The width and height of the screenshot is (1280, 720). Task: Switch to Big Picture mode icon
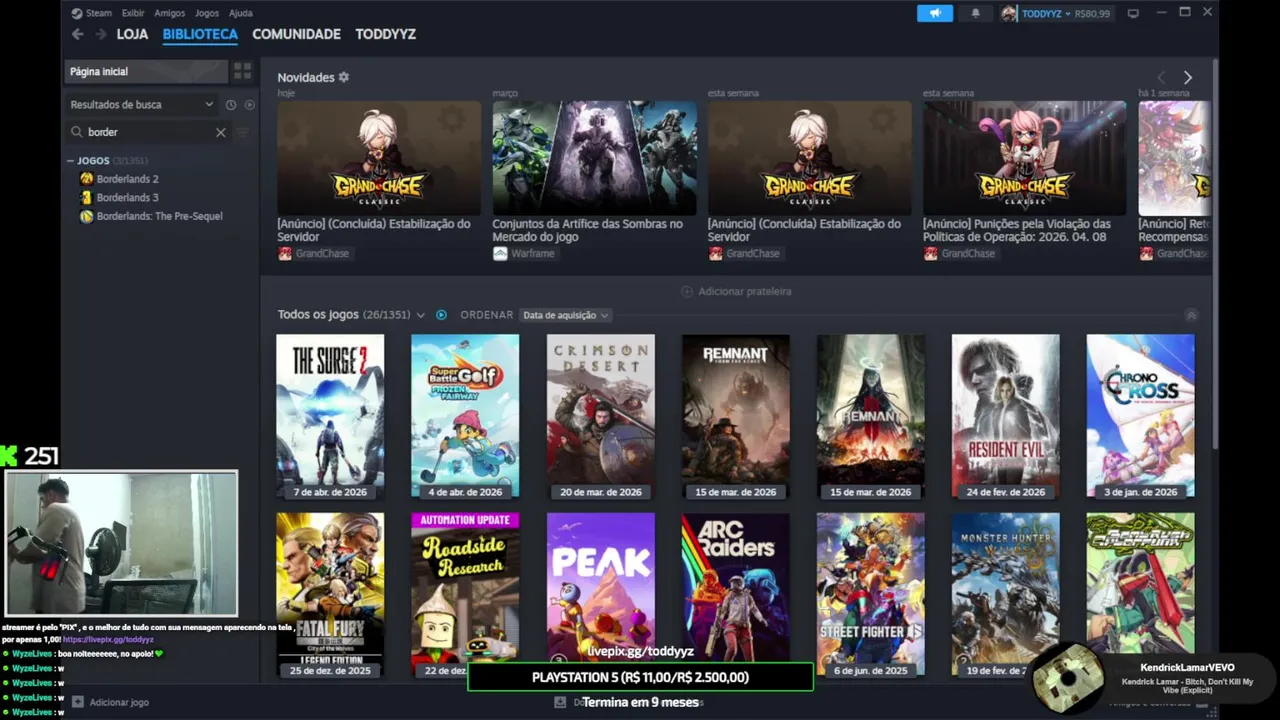1133,13
